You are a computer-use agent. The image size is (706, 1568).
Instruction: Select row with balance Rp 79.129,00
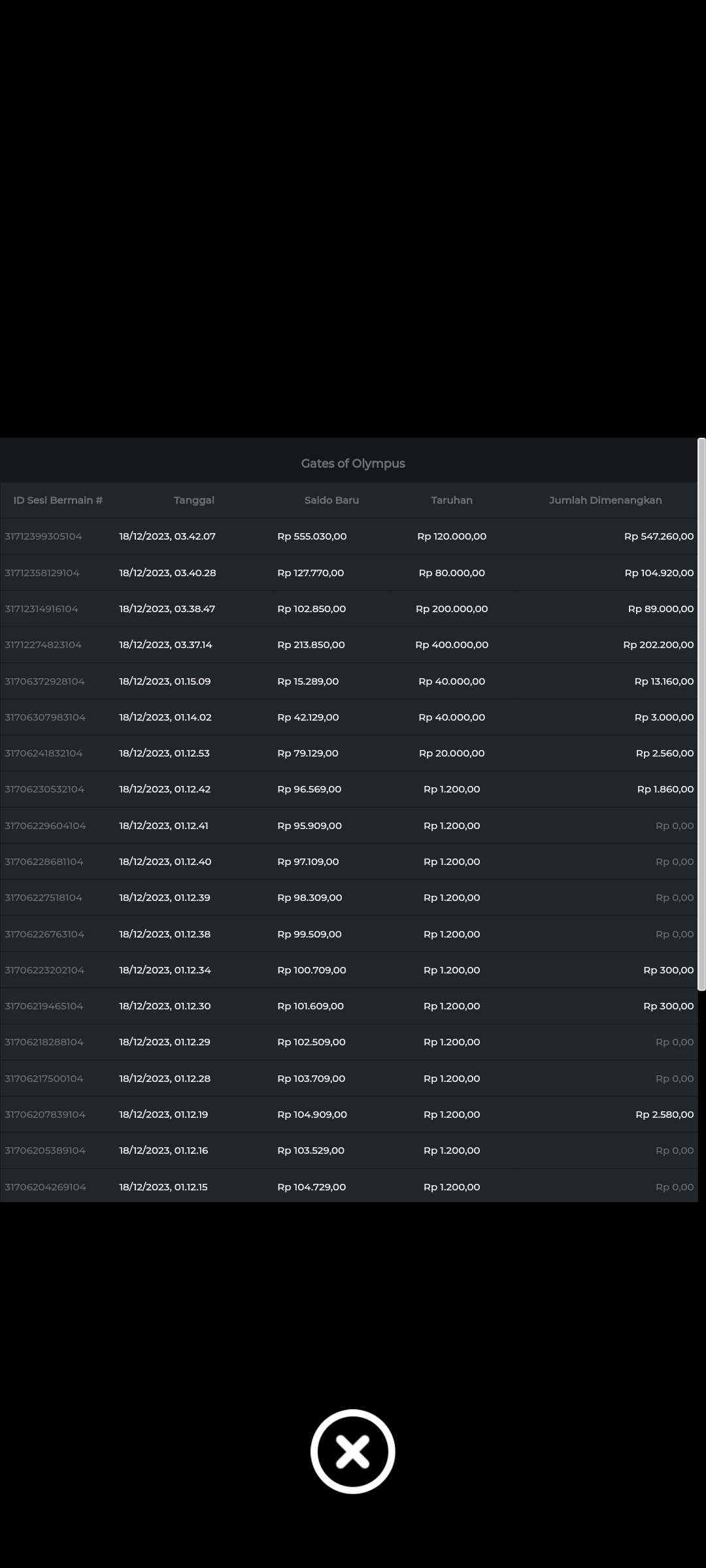pos(308,753)
